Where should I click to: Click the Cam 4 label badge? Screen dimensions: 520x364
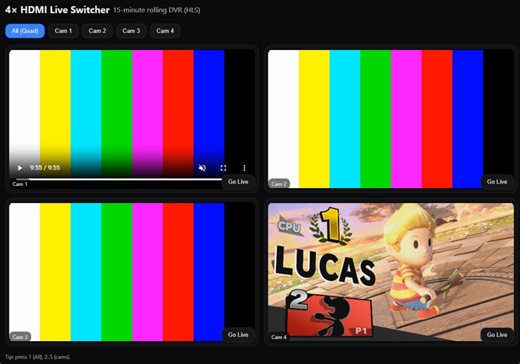[279, 337]
